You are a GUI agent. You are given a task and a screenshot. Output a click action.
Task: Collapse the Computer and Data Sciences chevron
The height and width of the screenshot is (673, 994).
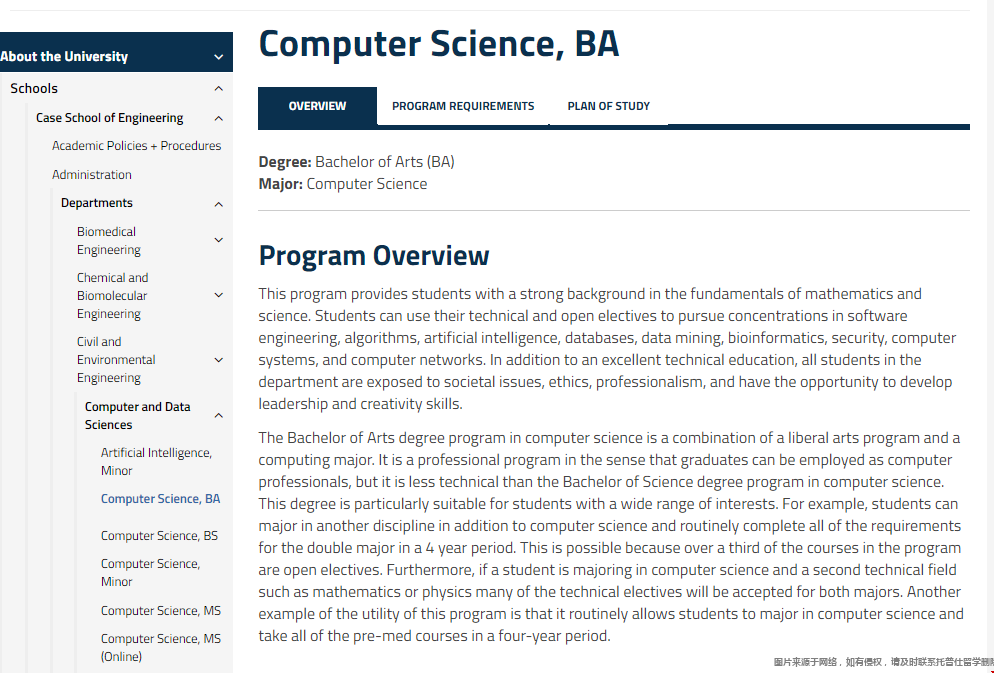click(x=218, y=415)
